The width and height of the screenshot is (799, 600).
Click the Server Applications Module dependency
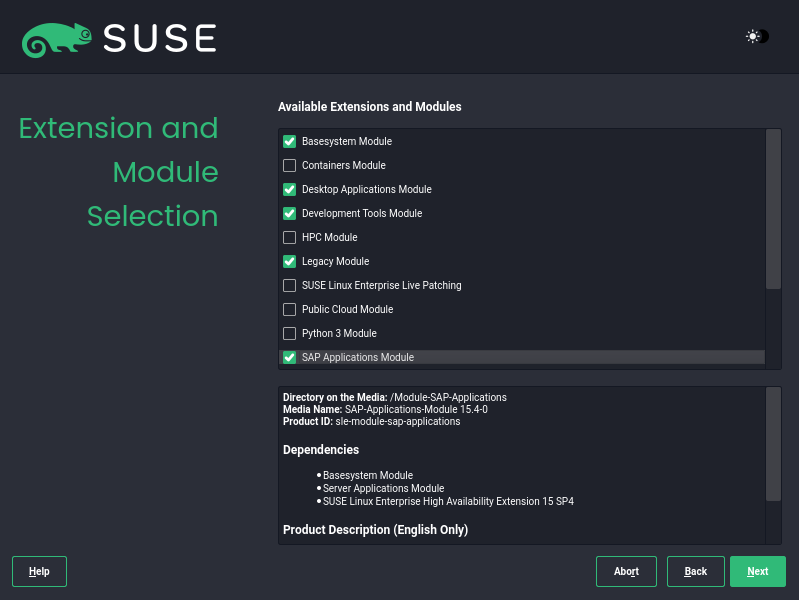[384, 488]
